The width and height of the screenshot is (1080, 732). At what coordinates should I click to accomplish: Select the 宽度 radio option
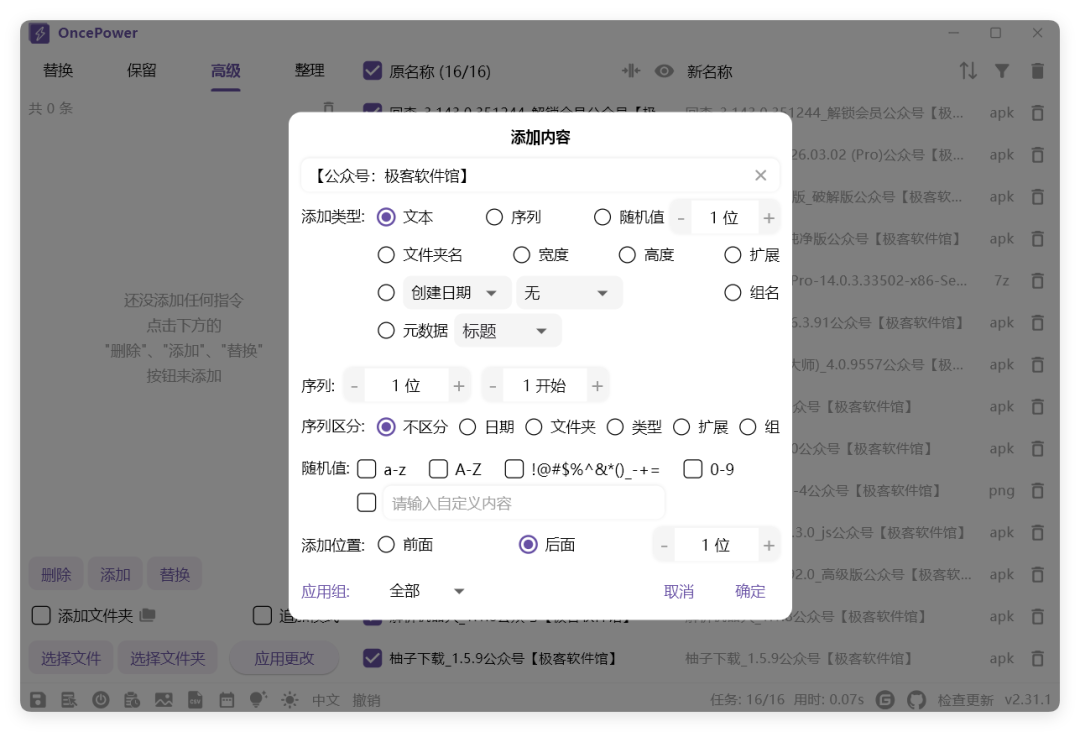[x=521, y=255]
